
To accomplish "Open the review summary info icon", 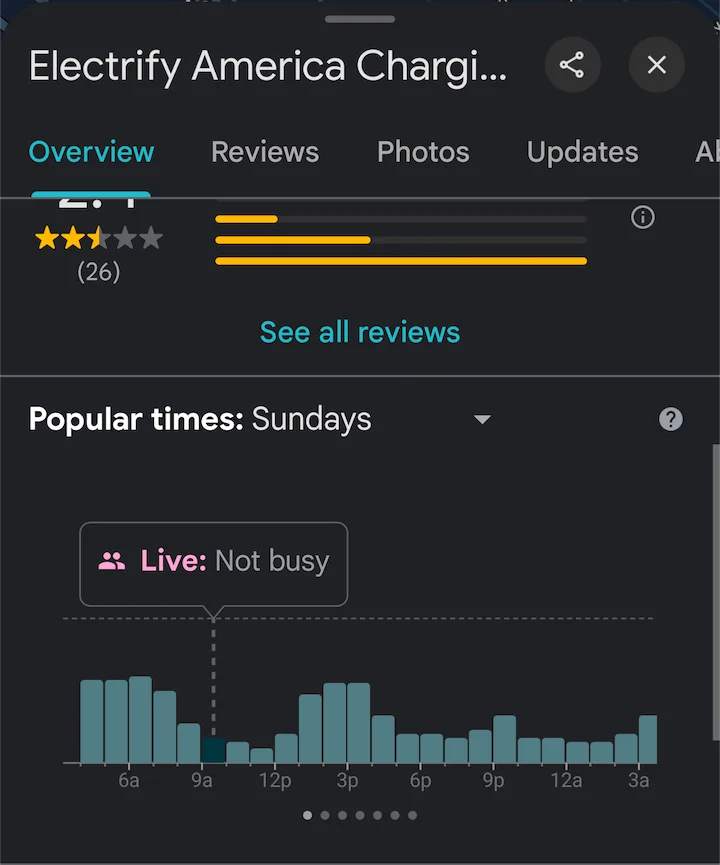I will coord(643,217).
